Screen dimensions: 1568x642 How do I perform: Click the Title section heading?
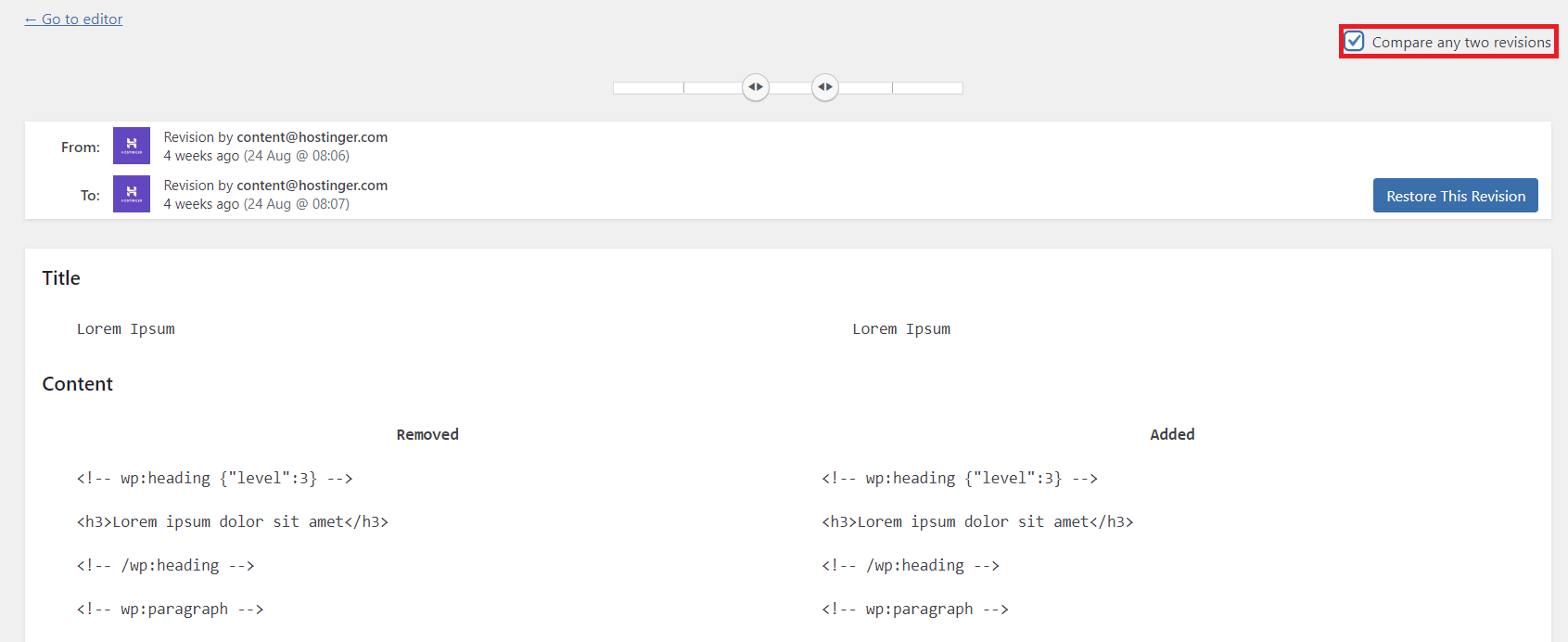(61, 278)
